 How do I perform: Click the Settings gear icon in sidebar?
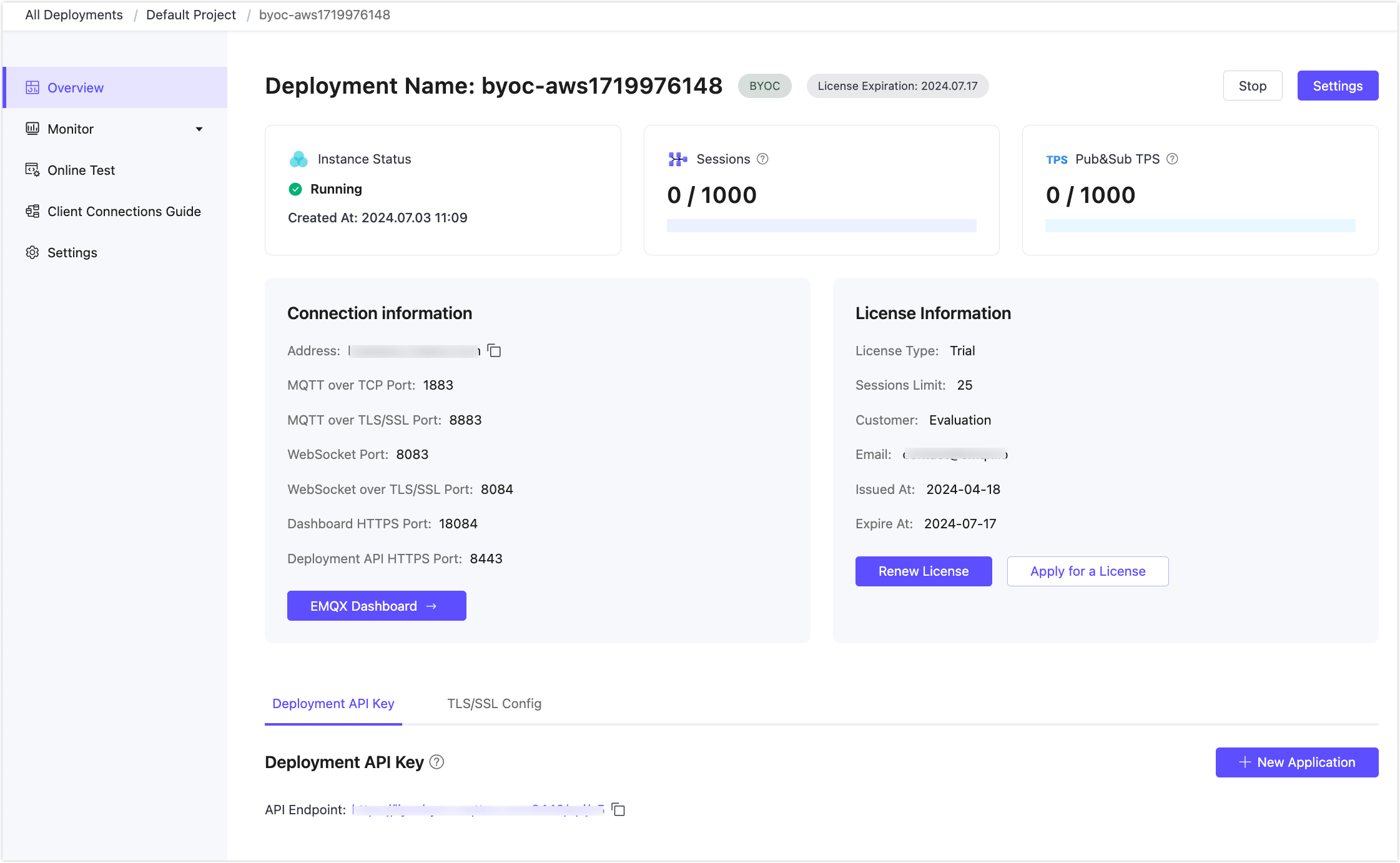pyautogui.click(x=32, y=252)
